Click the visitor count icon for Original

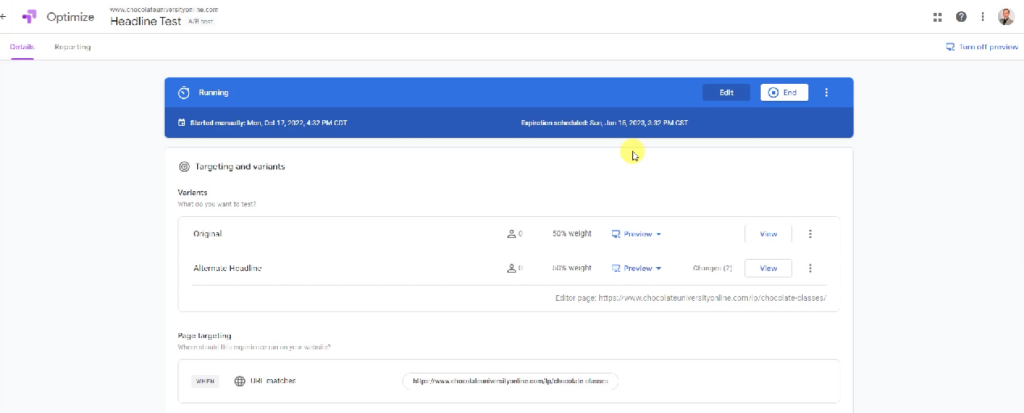tap(511, 234)
